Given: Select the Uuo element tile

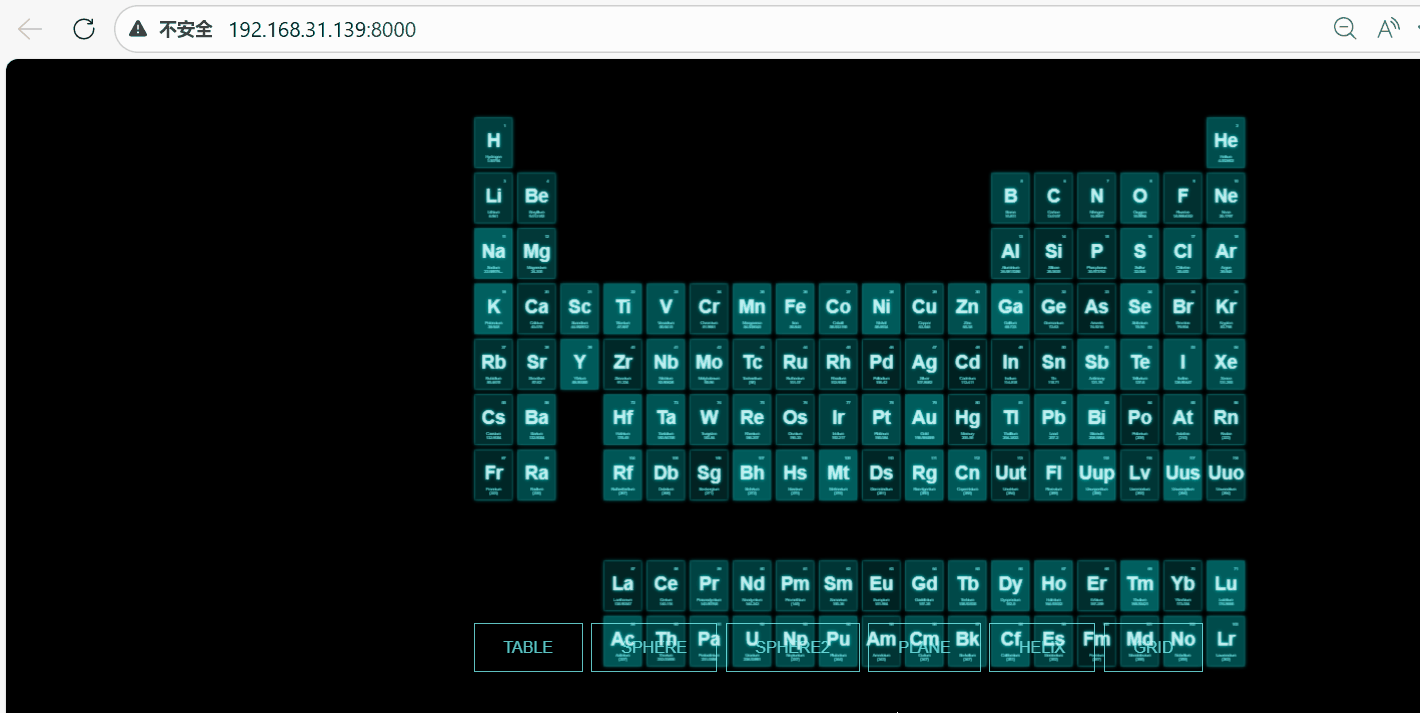Looking at the screenshot, I should click(x=1226, y=475).
